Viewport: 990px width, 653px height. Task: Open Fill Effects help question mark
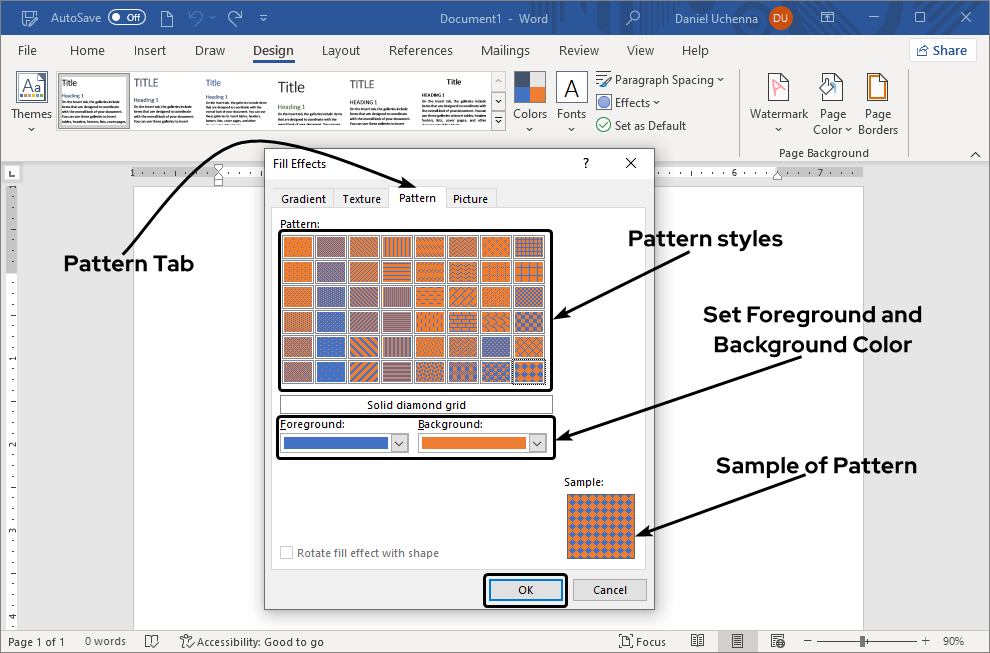[x=586, y=163]
